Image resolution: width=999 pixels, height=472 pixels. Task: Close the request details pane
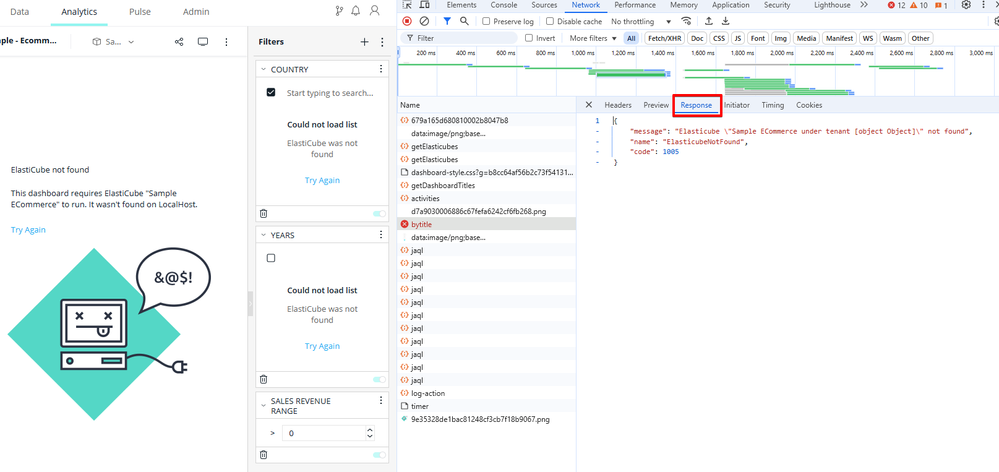point(589,105)
